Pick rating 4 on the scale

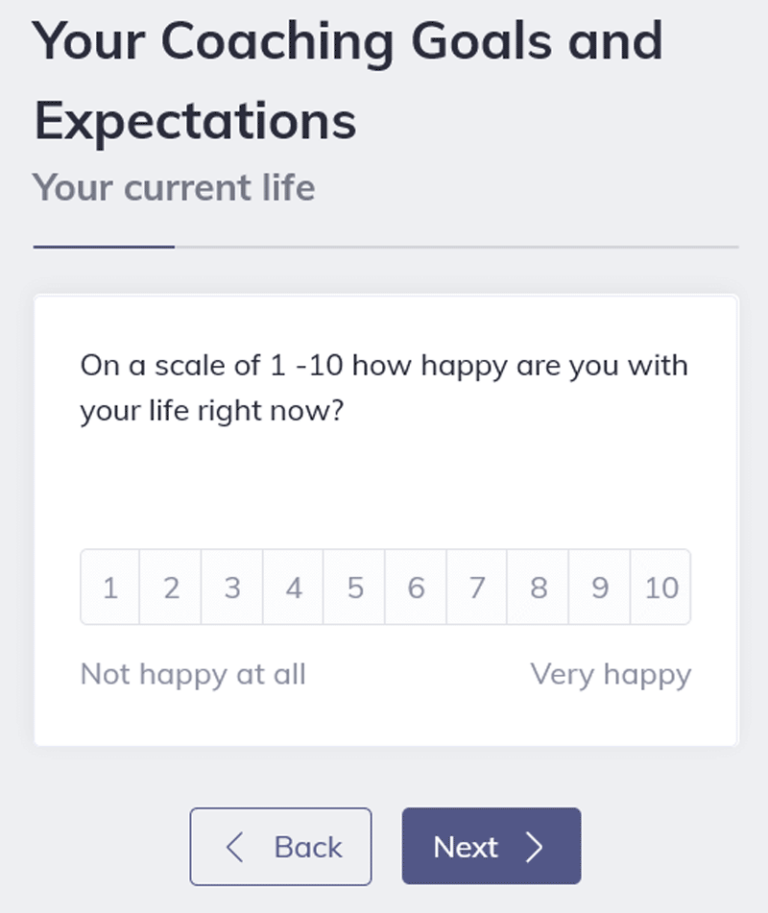coord(292,588)
